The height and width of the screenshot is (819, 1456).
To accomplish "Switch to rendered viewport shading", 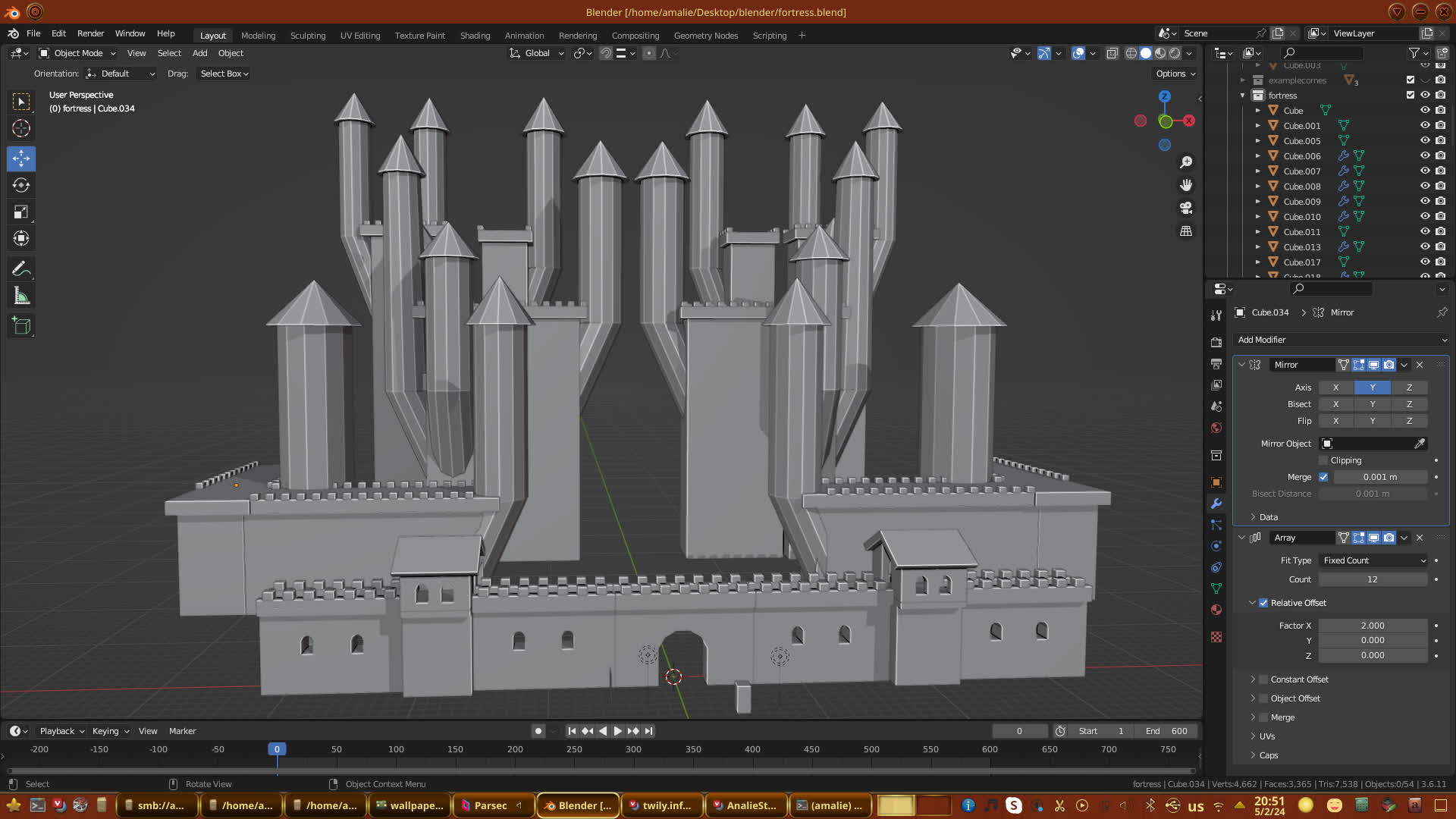I will (x=1175, y=53).
